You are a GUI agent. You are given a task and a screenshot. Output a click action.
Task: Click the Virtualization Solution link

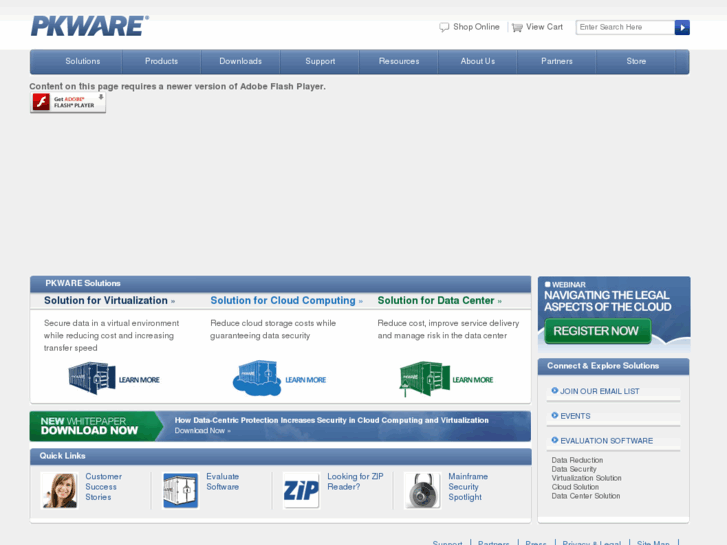pos(587,478)
